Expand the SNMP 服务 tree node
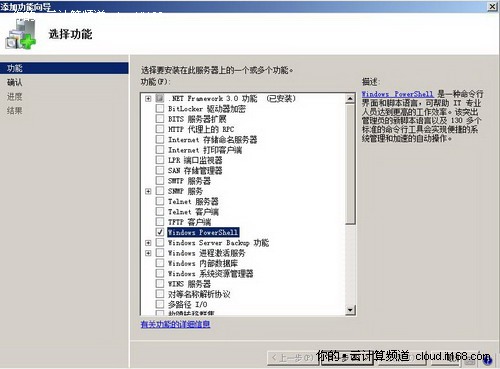The width and height of the screenshot is (500, 369). tap(148, 191)
